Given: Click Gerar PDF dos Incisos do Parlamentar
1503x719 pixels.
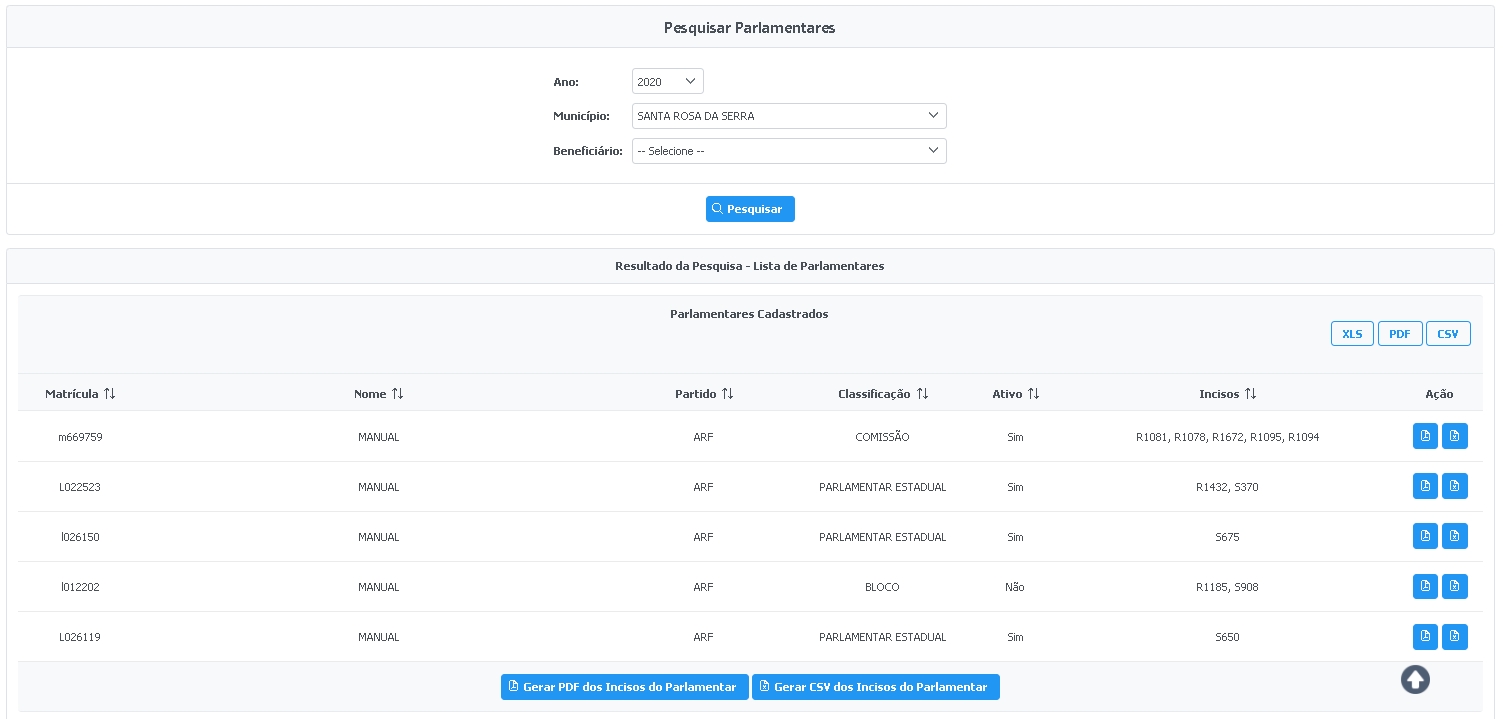Looking at the screenshot, I should tap(624, 687).
